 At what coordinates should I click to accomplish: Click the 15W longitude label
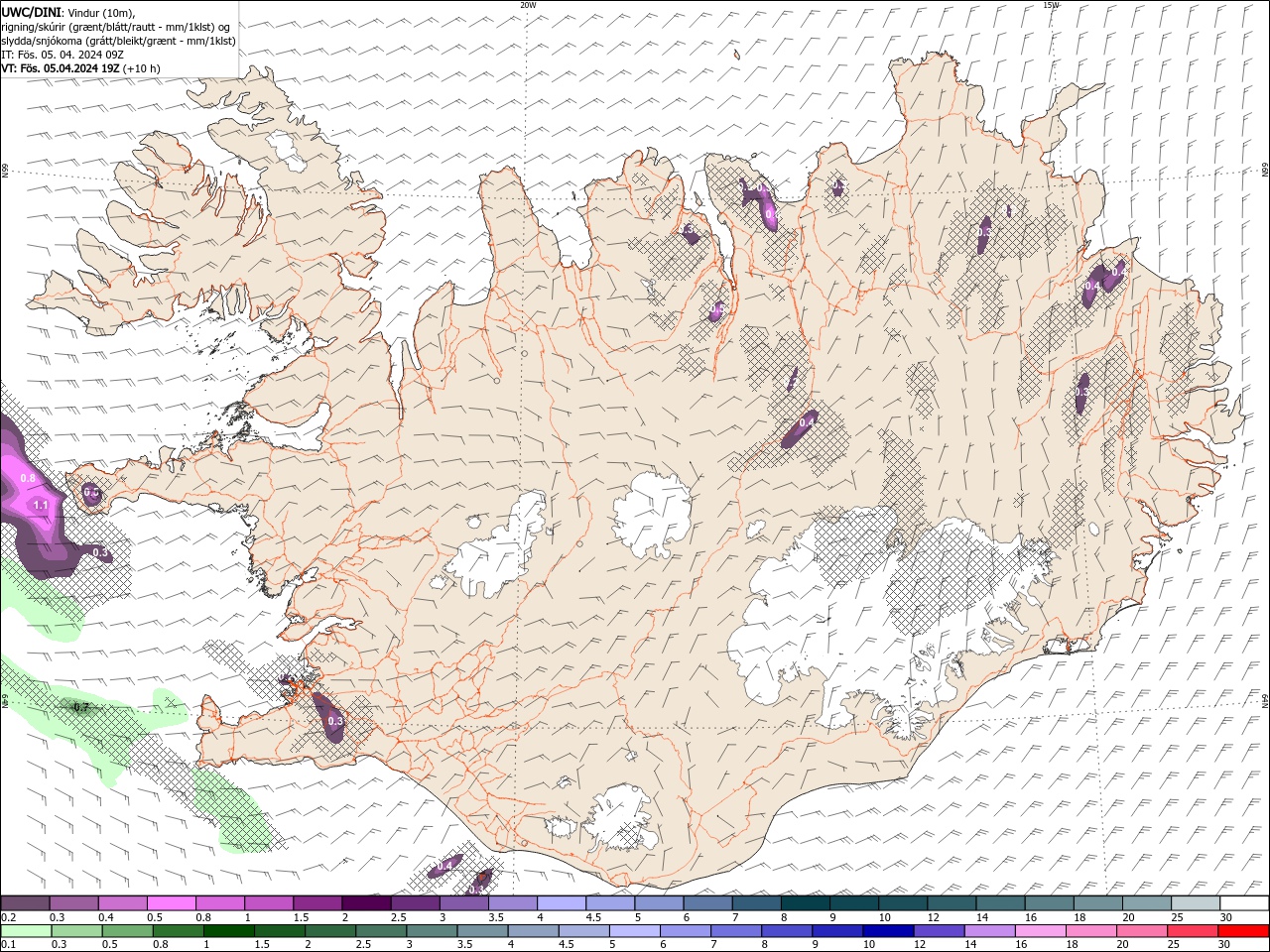(1051, 5)
